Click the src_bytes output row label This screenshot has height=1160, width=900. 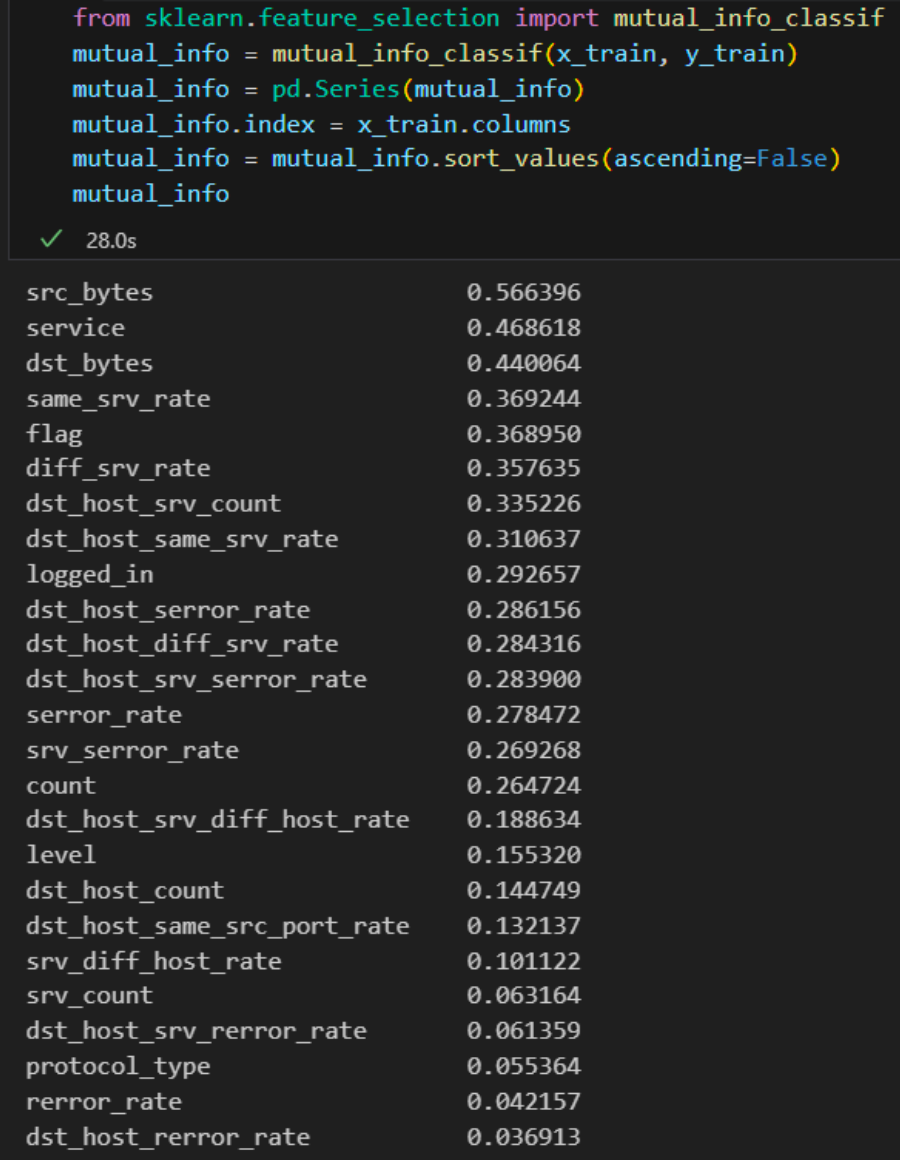point(89,293)
